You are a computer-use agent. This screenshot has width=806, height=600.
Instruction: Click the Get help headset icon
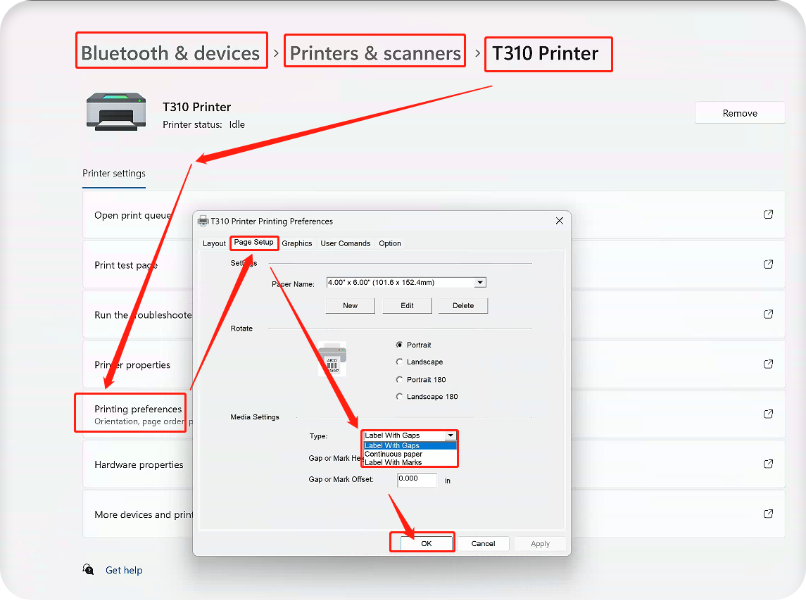click(x=88, y=570)
